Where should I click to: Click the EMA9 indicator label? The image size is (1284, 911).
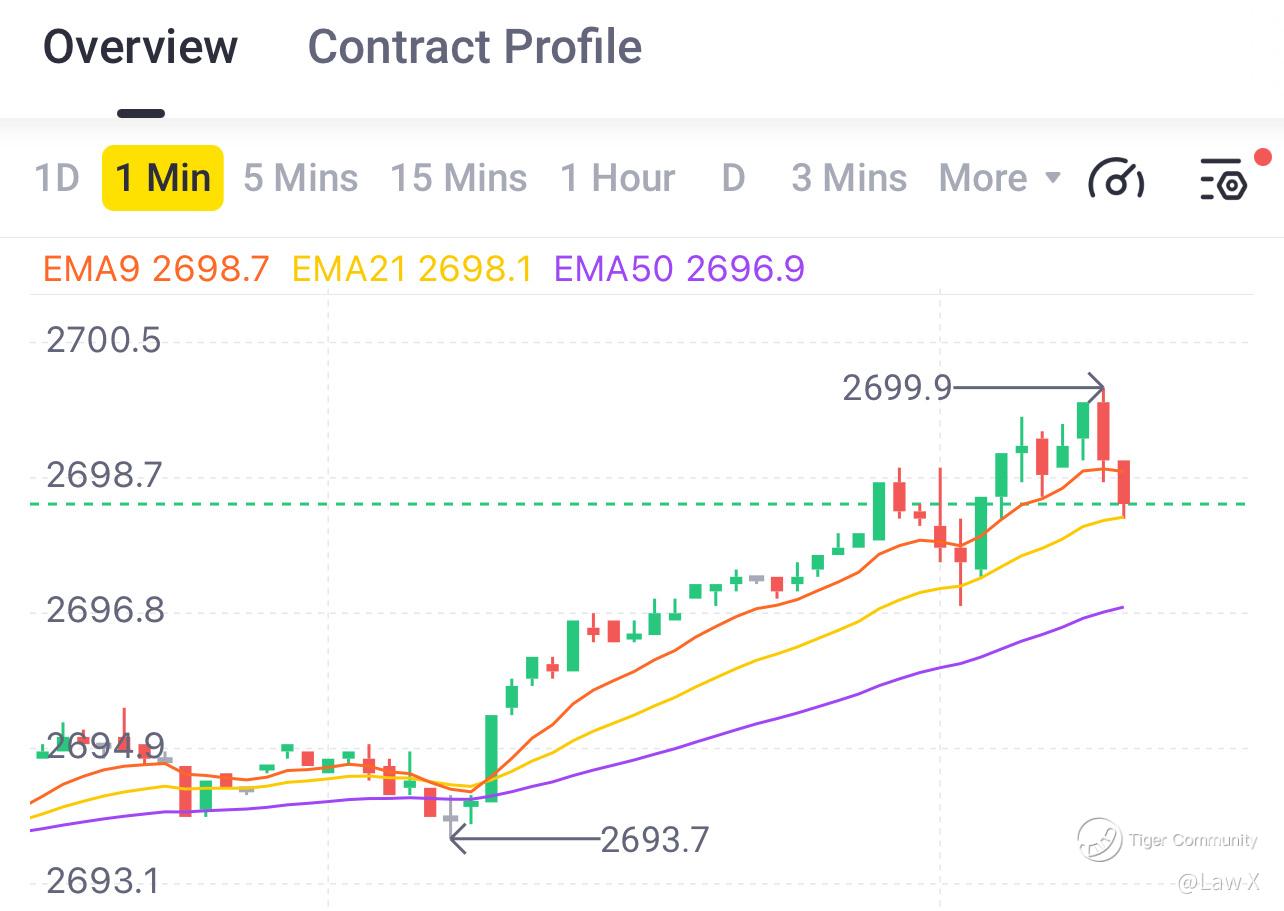[x=156, y=269]
